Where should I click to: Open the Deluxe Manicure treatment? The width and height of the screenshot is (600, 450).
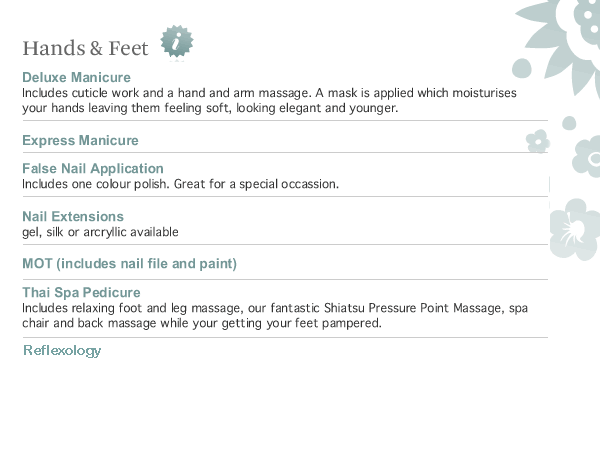click(x=77, y=77)
